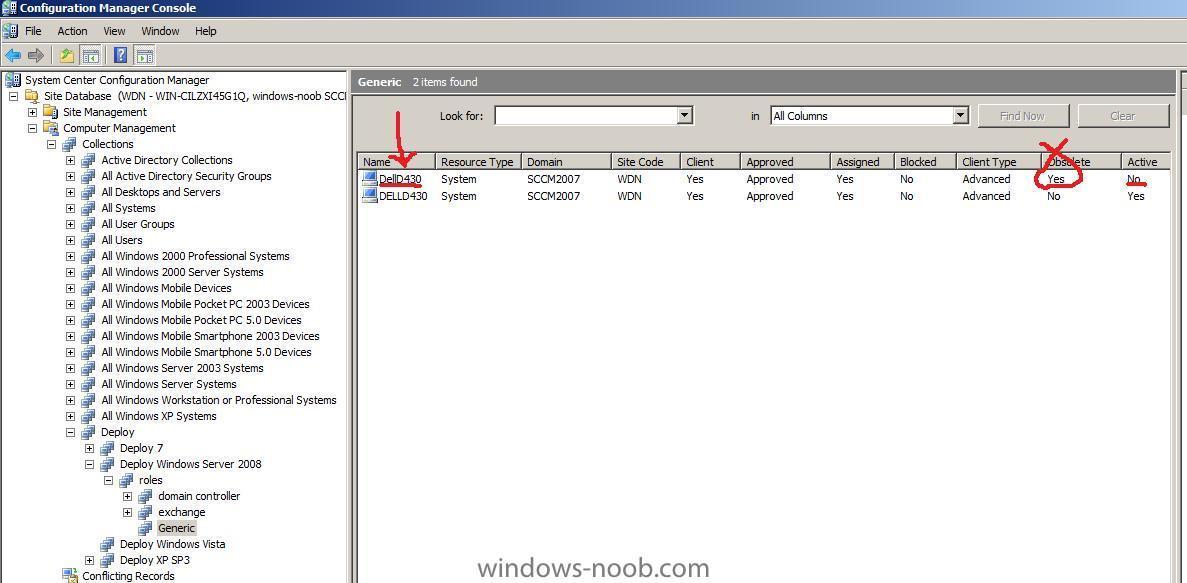Select All Windows Server Systems collection

pos(169,385)
